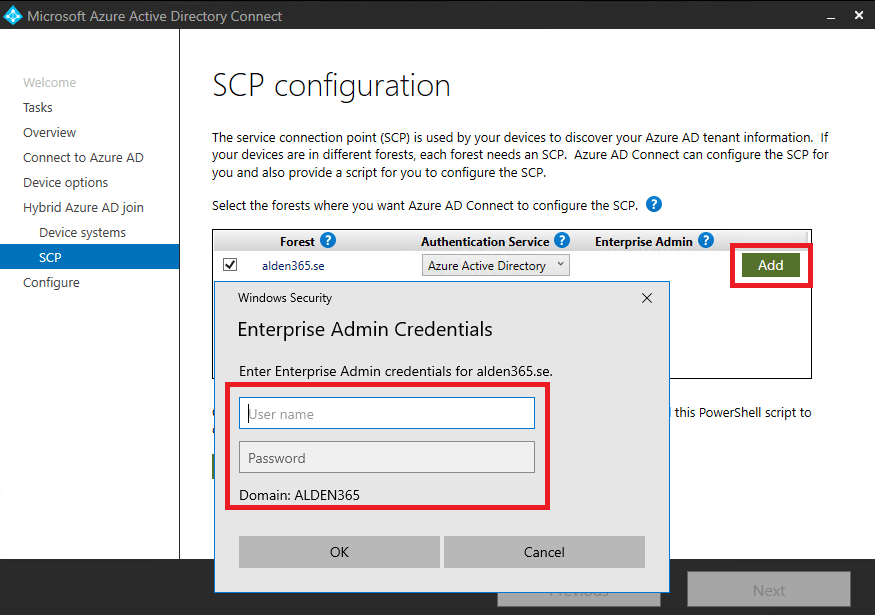Focus the User name input field
Viewport: 875px width, 615px height.
pos(387,414)
